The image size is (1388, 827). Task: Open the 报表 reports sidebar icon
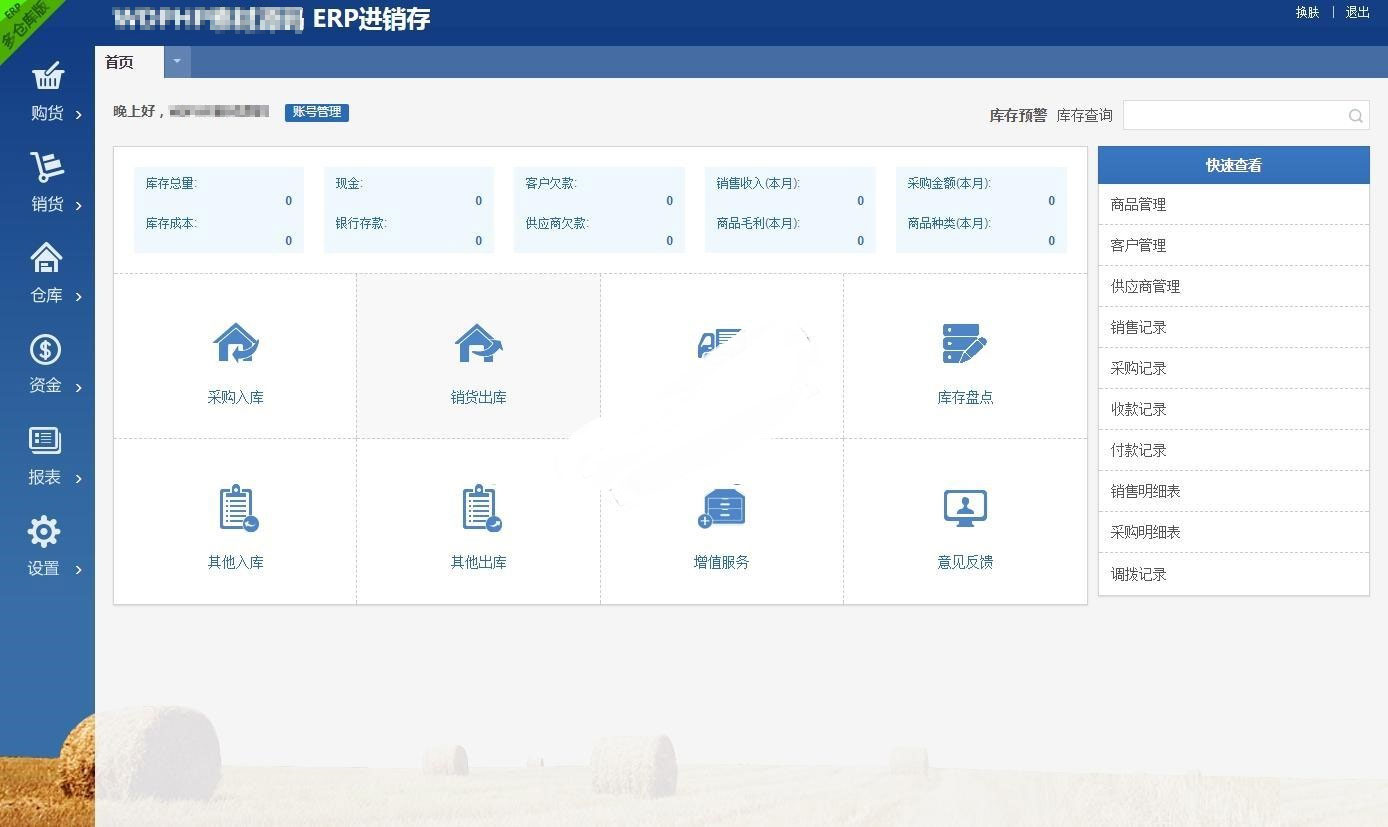pos(44,440)
